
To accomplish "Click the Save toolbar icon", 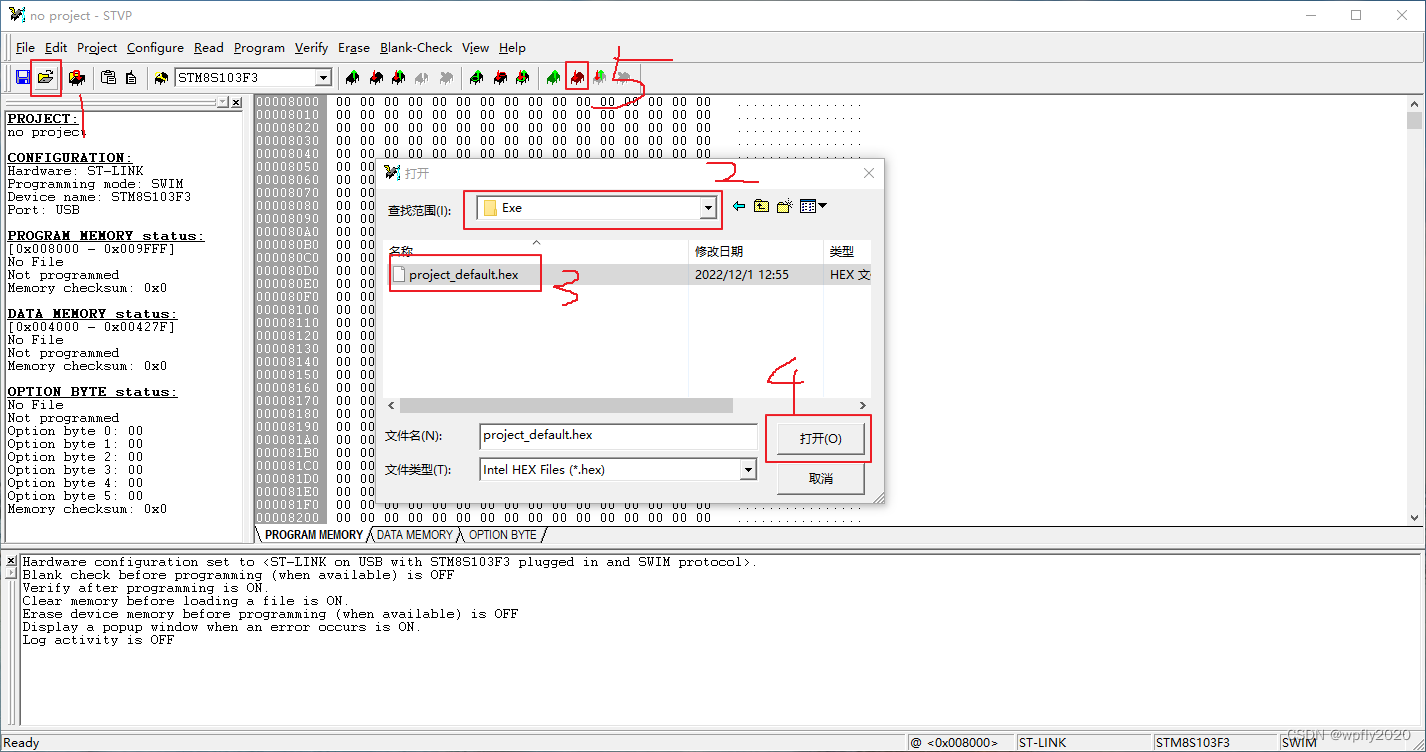I will tap(22, 77).
